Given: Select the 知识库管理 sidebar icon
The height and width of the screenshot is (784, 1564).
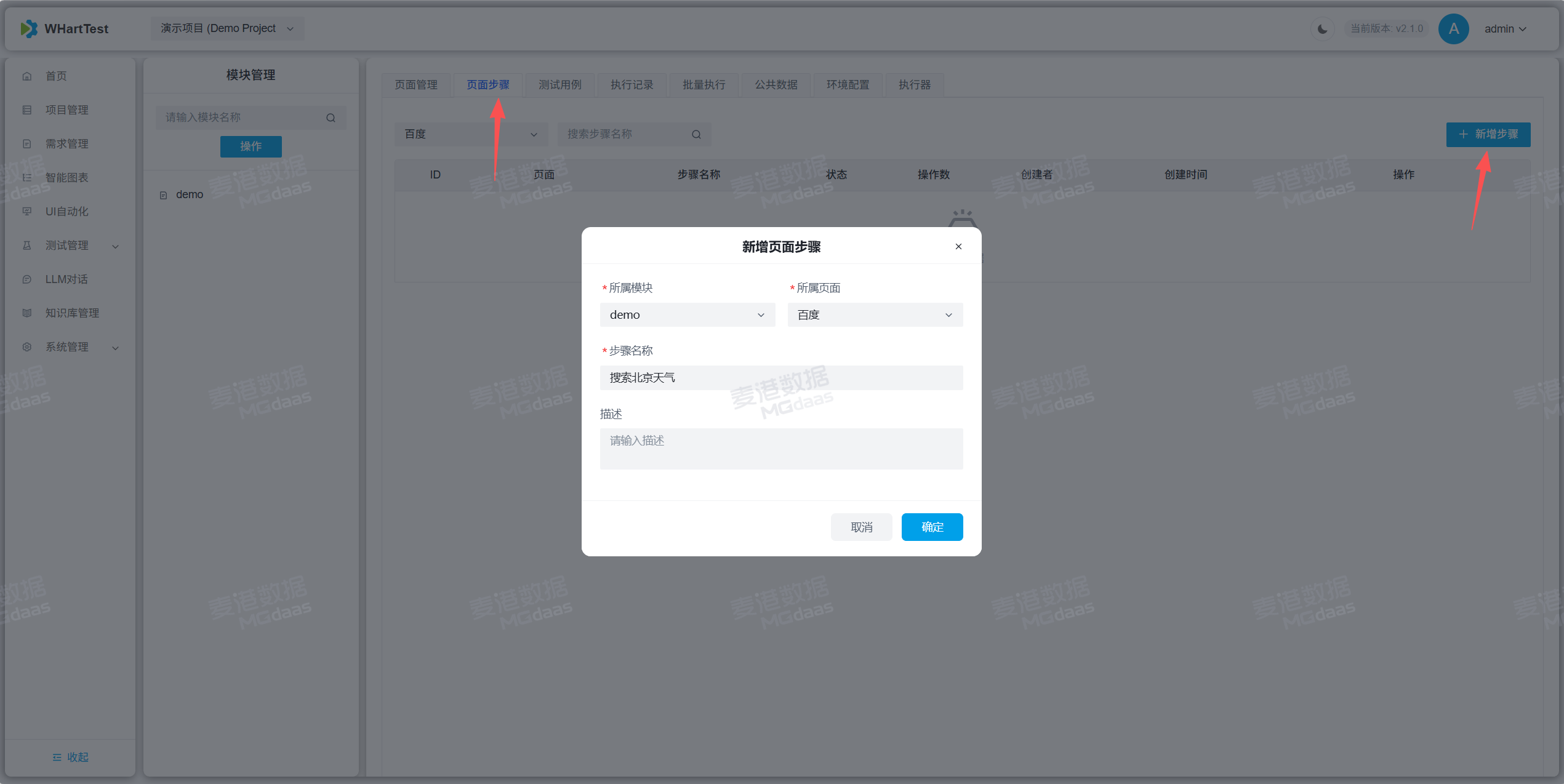Looking at the screenshot, I should click(x=26, y=313).
